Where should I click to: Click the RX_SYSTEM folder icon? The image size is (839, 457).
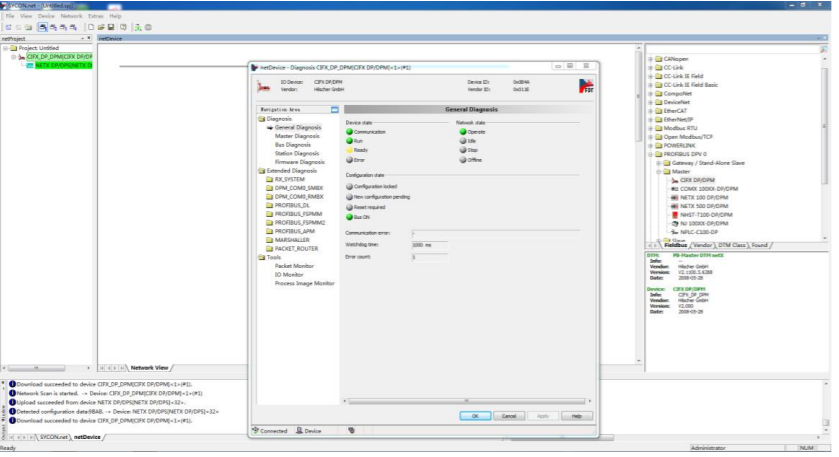pos(270,180)
